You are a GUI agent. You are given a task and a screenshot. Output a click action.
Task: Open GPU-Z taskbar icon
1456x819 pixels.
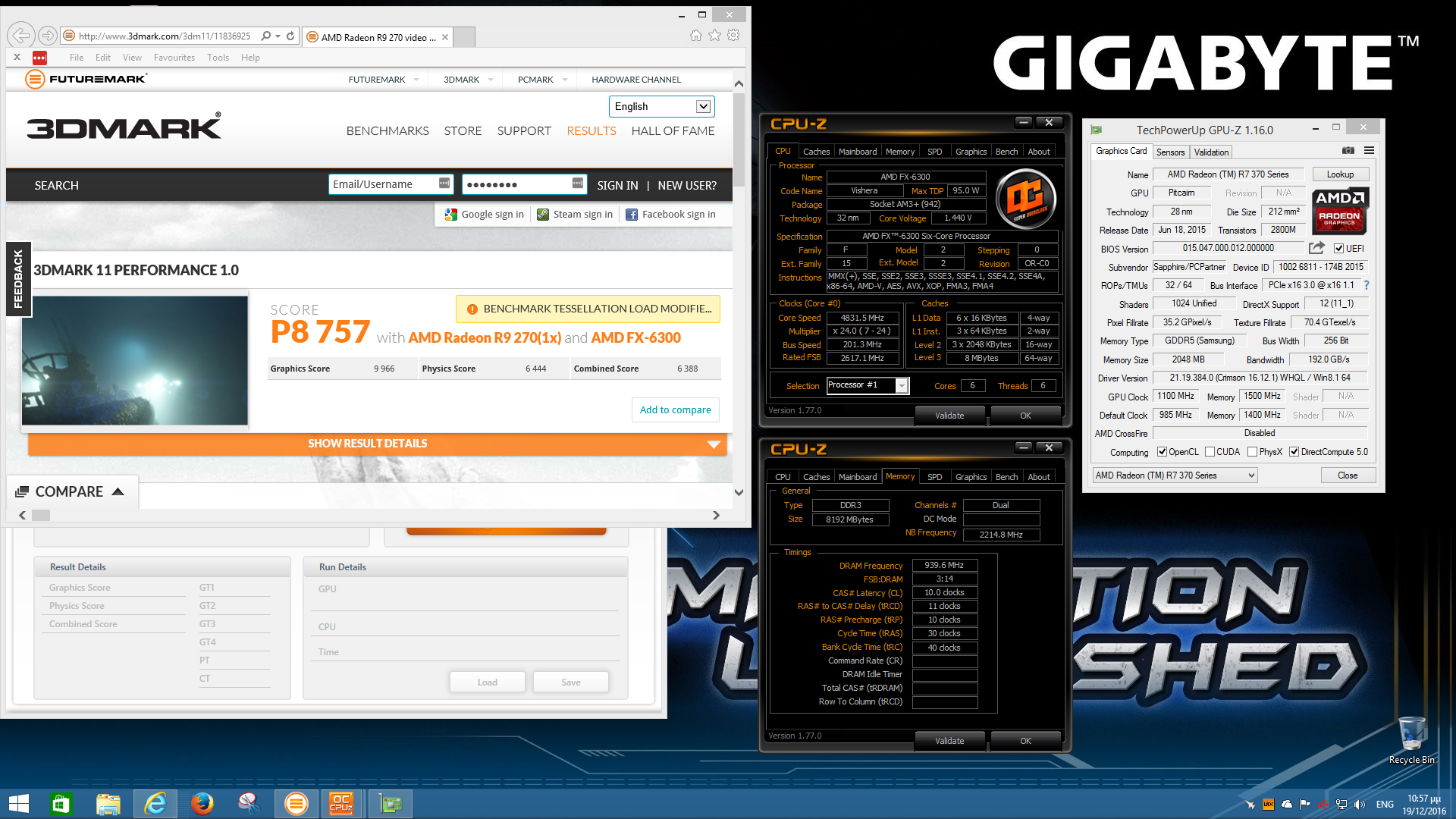coord(391,804)
